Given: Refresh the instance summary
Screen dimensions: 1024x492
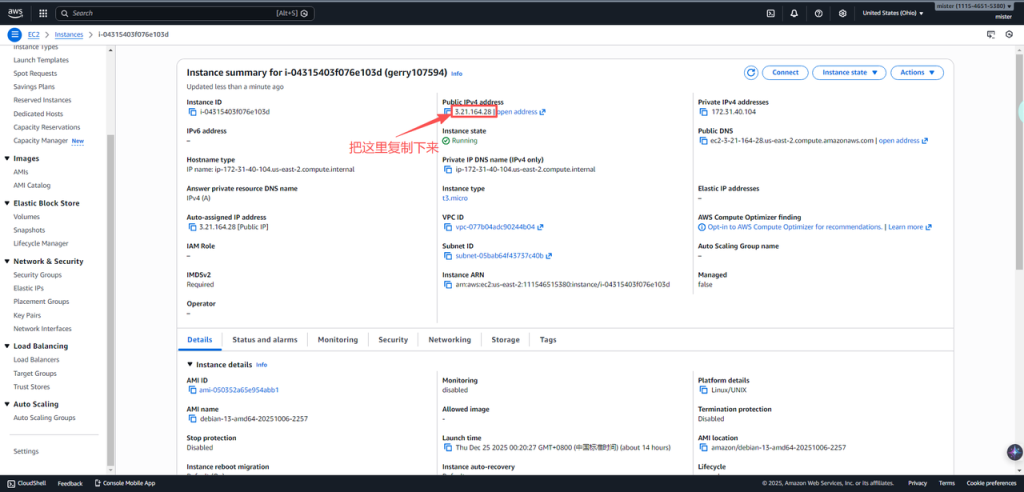Looking at the screenshot, I should (750, 73).
